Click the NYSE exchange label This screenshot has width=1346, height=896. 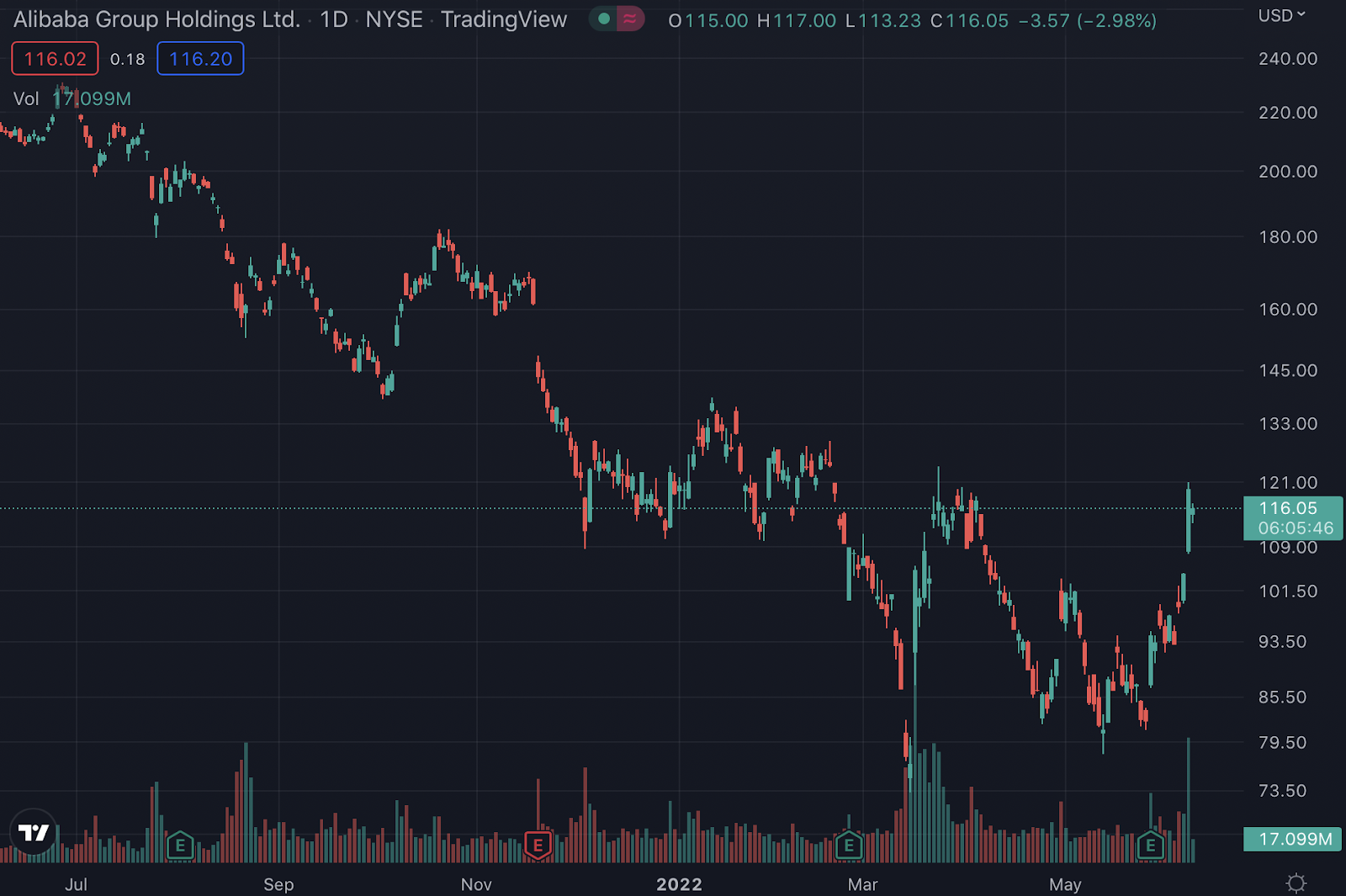394,19
